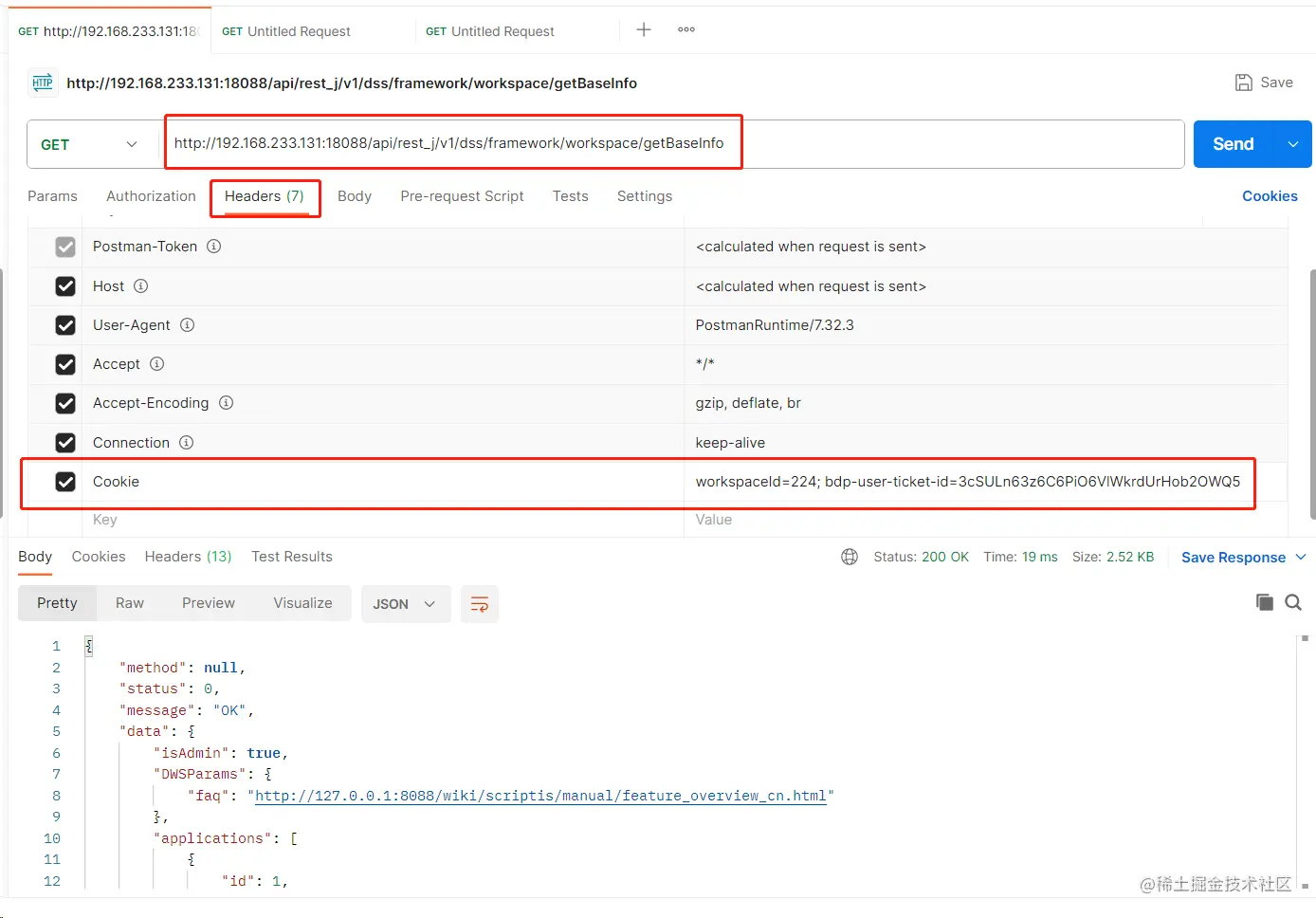This screenshot has height=918, width=1316.
Task: Open the response Cookies tab
Action: pyautogui.click(x=99, y=557)
